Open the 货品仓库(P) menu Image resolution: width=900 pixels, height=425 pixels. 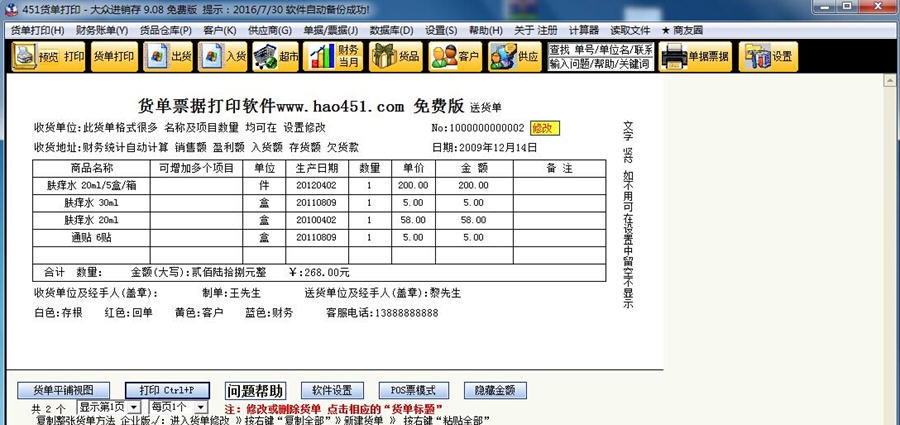click(x=166, y=30)
